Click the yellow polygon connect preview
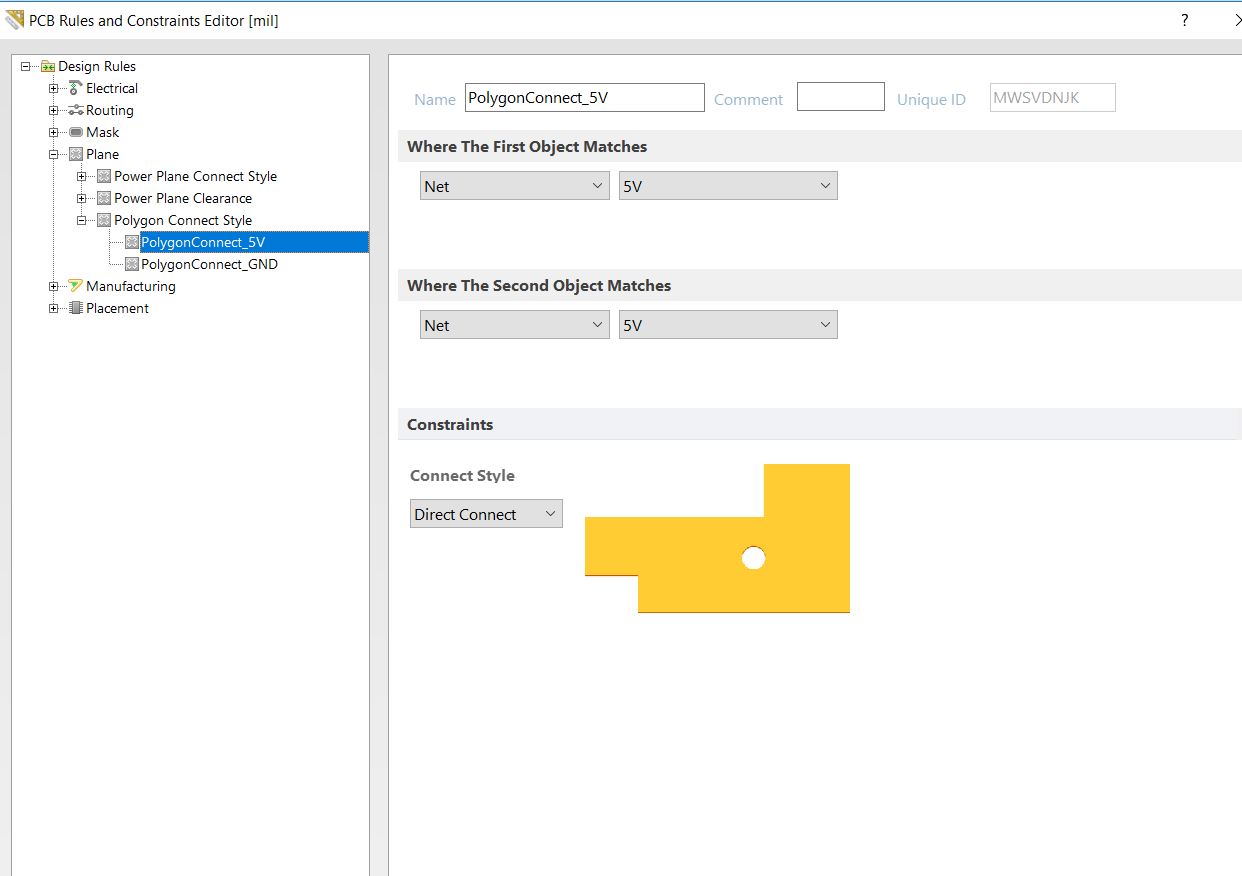The height and width of the screenshot is (876, 1242). pyautogui.click(x=717, y=538)
